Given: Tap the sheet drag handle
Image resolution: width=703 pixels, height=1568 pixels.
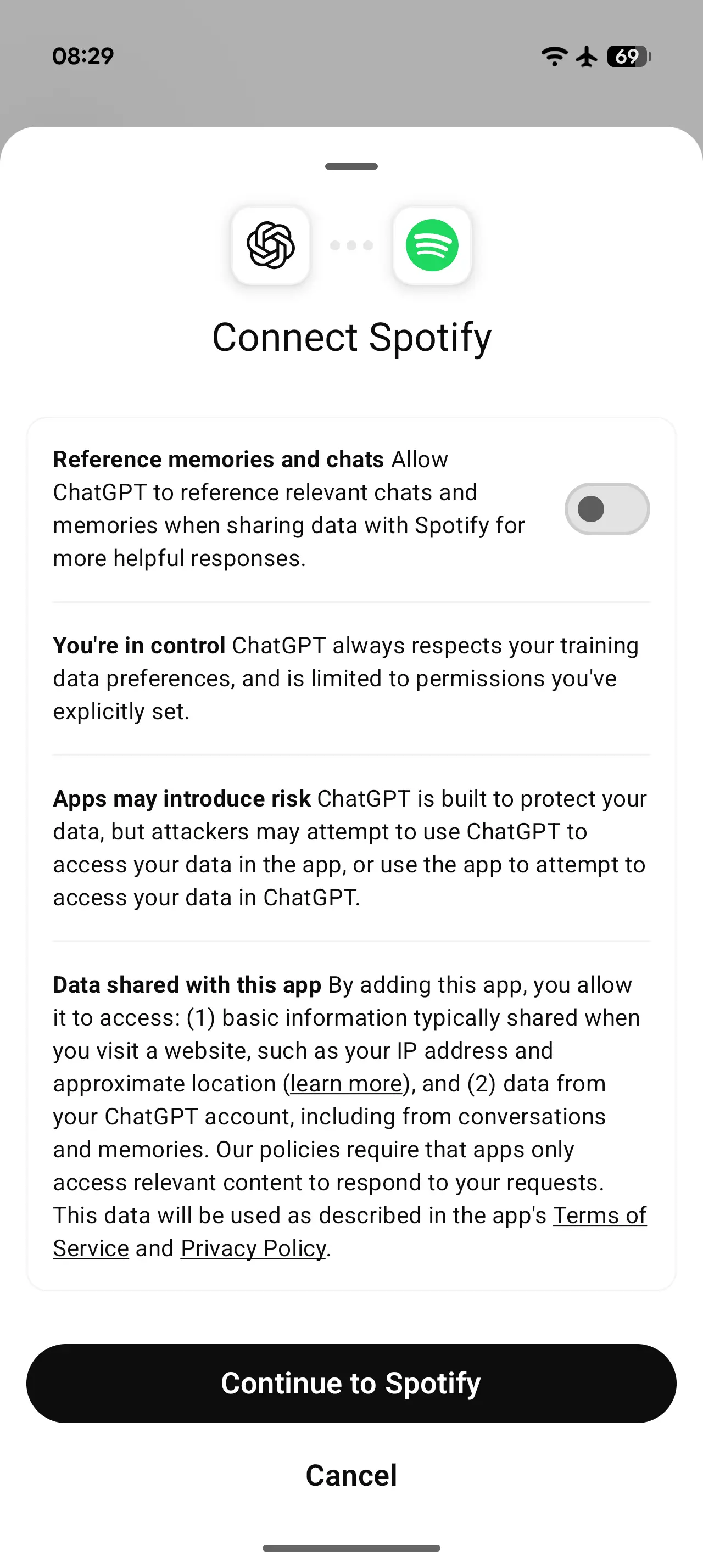Looking at the screenshot, I should pos(351,166).
